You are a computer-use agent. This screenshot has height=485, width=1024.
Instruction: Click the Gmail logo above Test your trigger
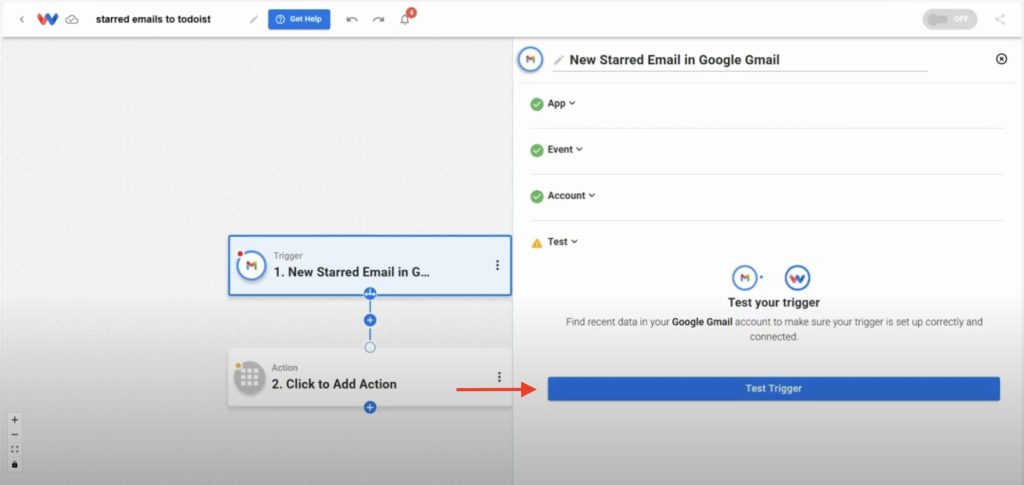coord(745,278)
